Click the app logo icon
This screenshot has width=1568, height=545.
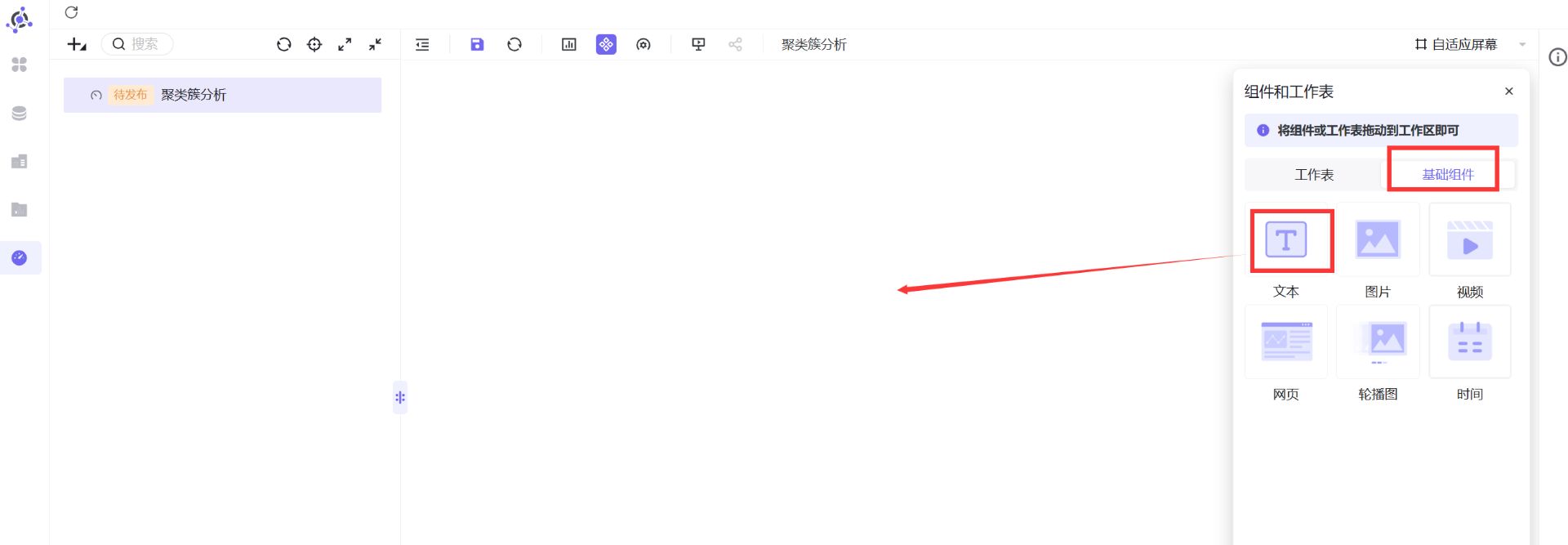[19, 20]
